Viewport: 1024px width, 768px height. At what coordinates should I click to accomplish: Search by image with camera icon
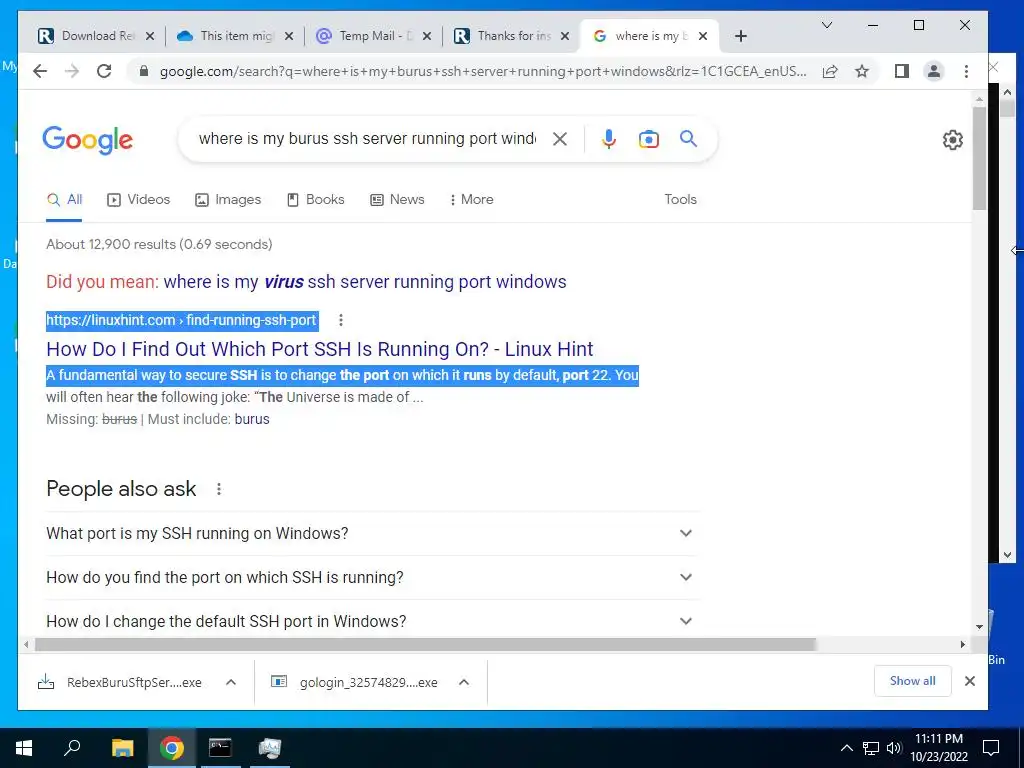tap(648, 138)
